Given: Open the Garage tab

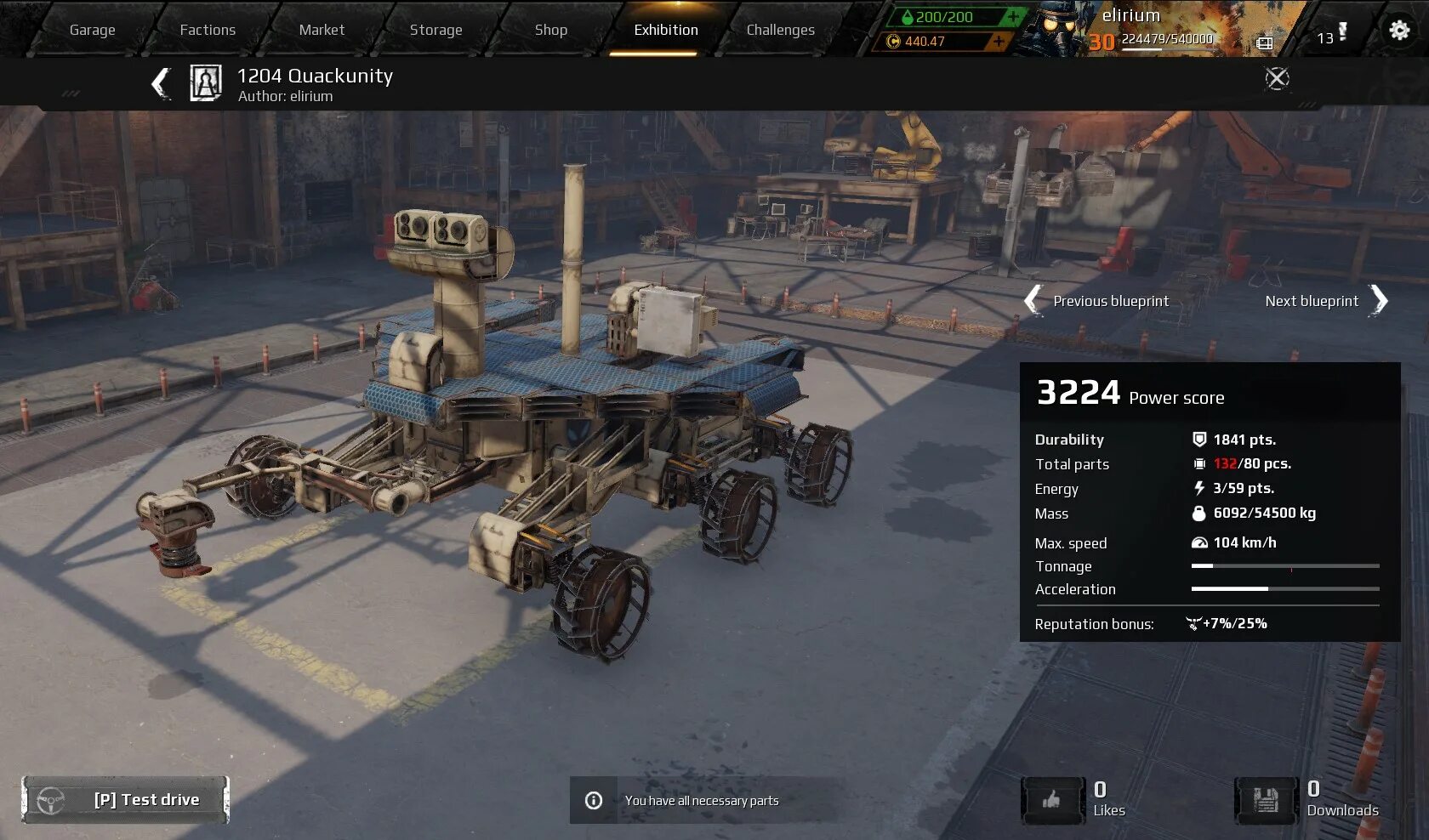Looking at the screenshot, I should pos(92,30).
